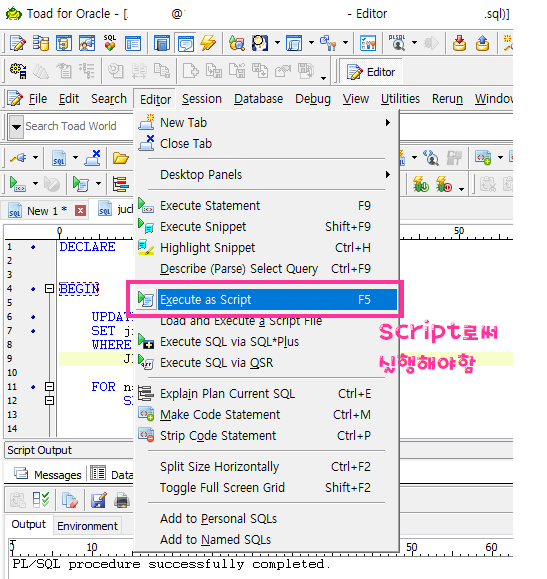Select Add to Personal SQLs
This screenshot has width=547, height=579.
click(x=266, y=519)
